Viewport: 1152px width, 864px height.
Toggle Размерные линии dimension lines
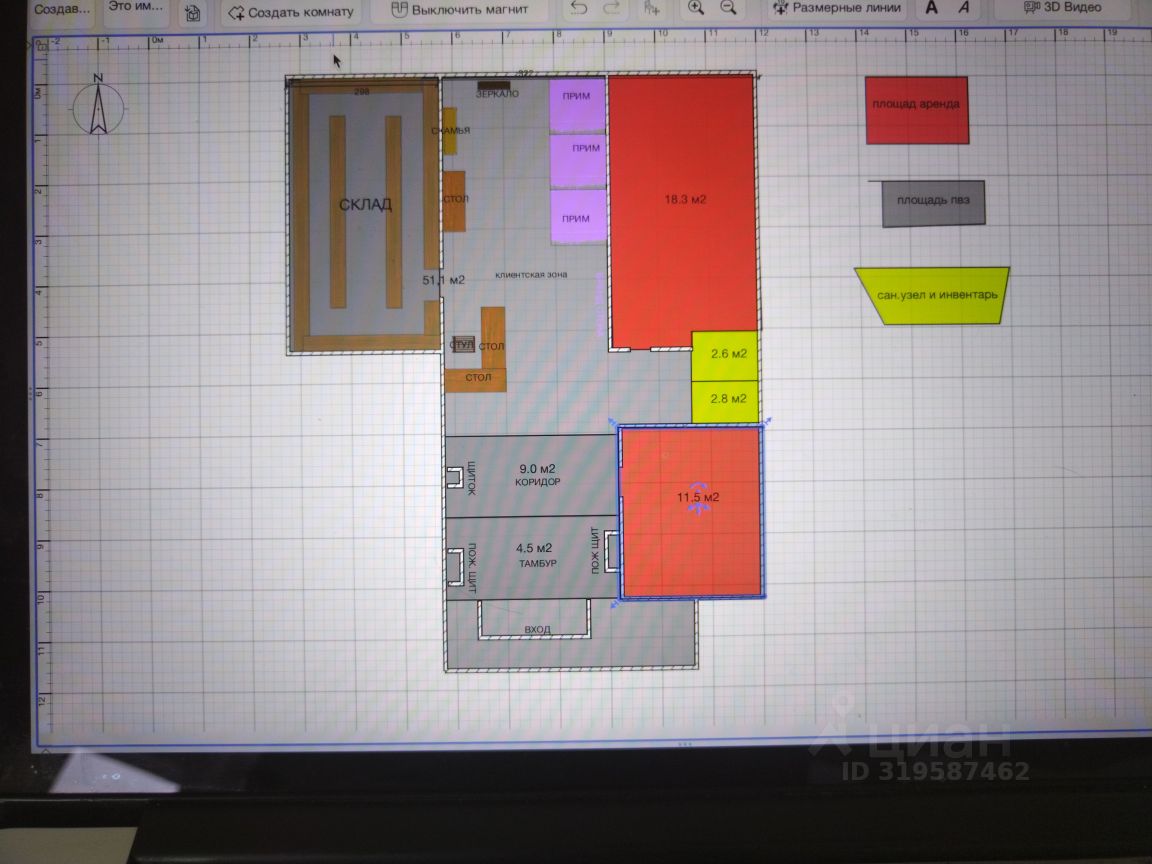click(x=836, y=8)
